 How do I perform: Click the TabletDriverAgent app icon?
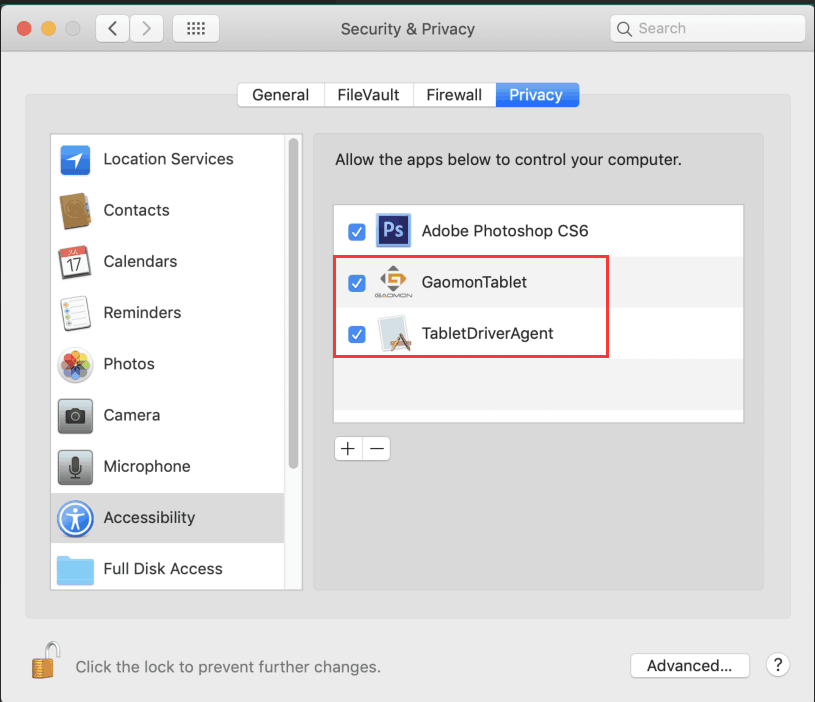click(x=394, y=333)
